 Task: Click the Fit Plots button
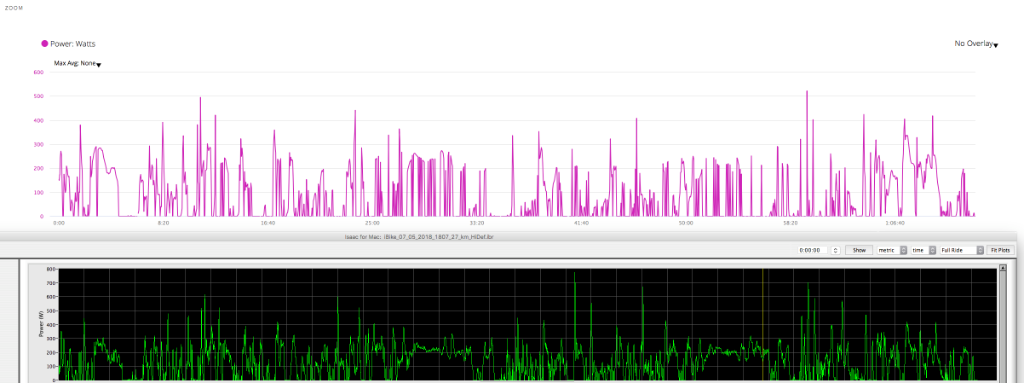point(1000,250)
